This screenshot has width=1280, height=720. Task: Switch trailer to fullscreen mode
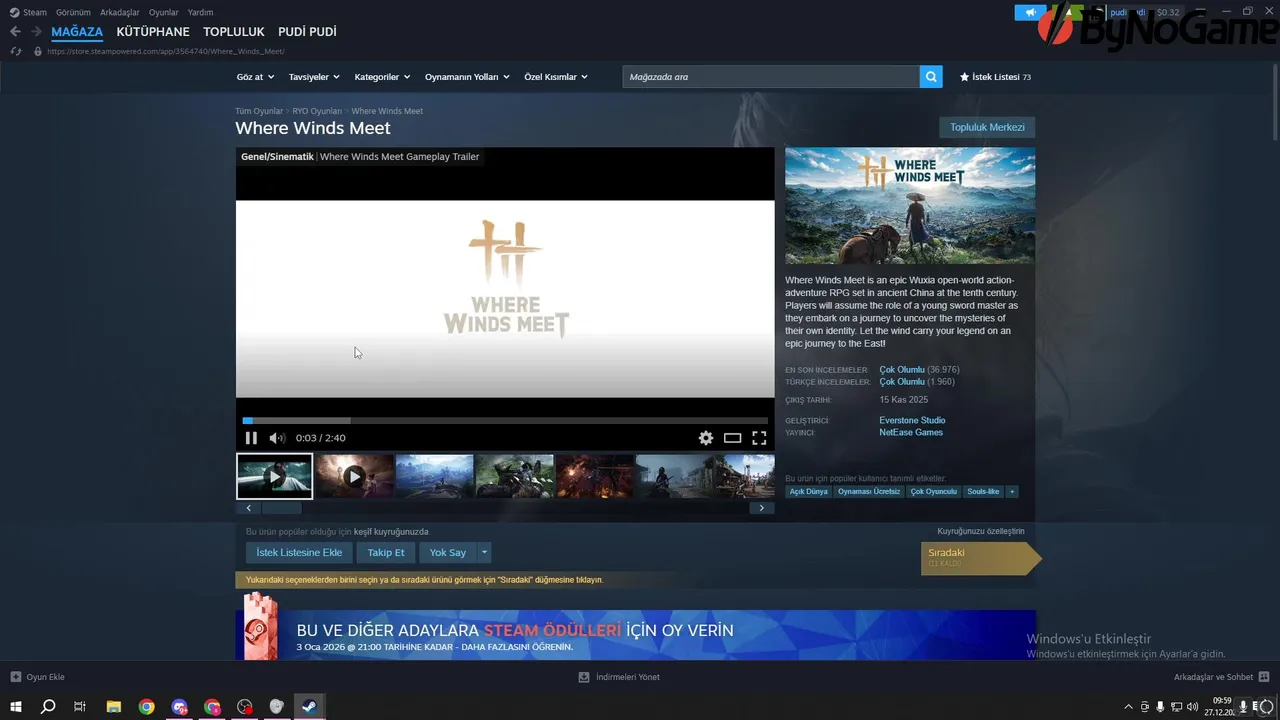point(759,438)
